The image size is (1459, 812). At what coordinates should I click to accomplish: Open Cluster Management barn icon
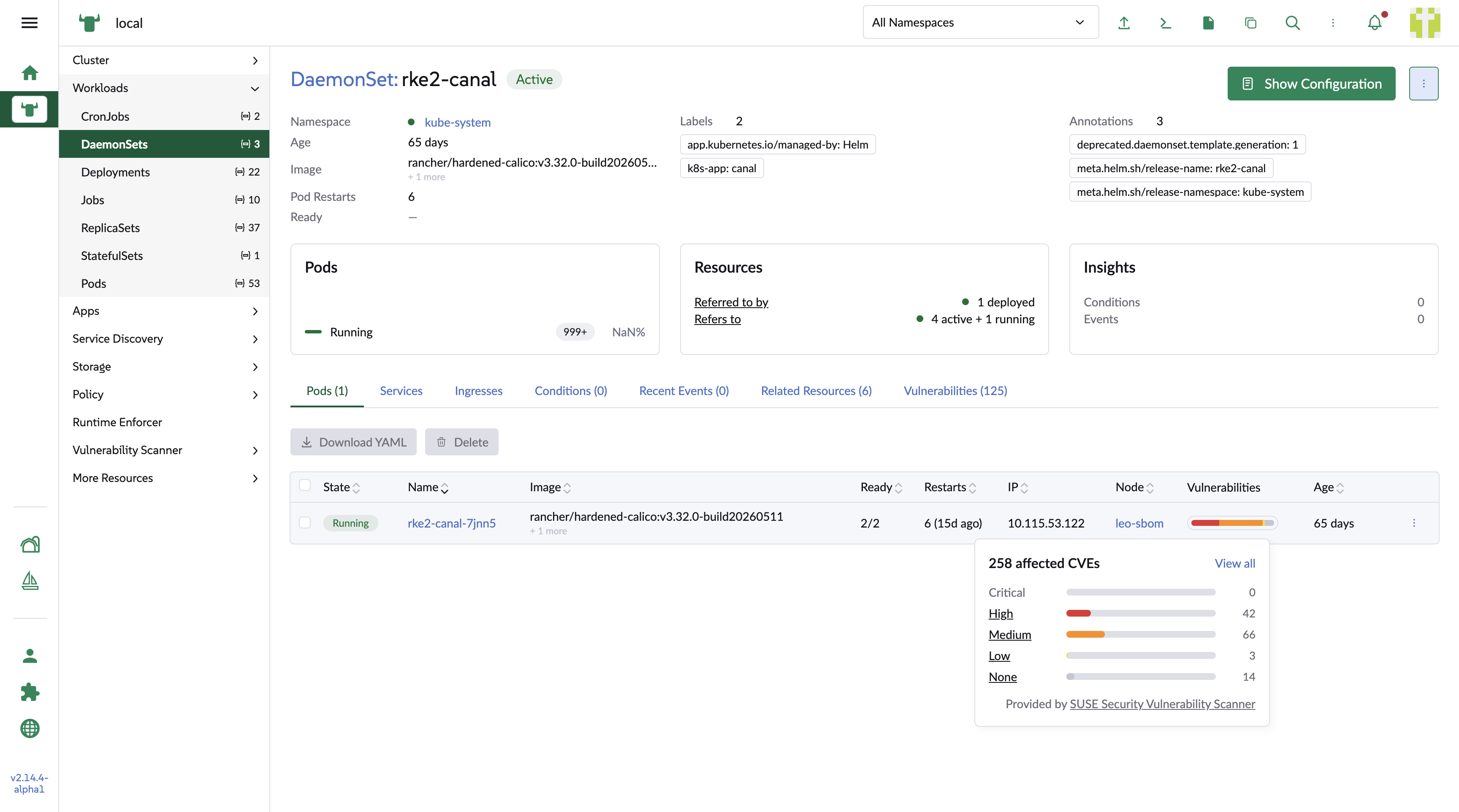30,544
